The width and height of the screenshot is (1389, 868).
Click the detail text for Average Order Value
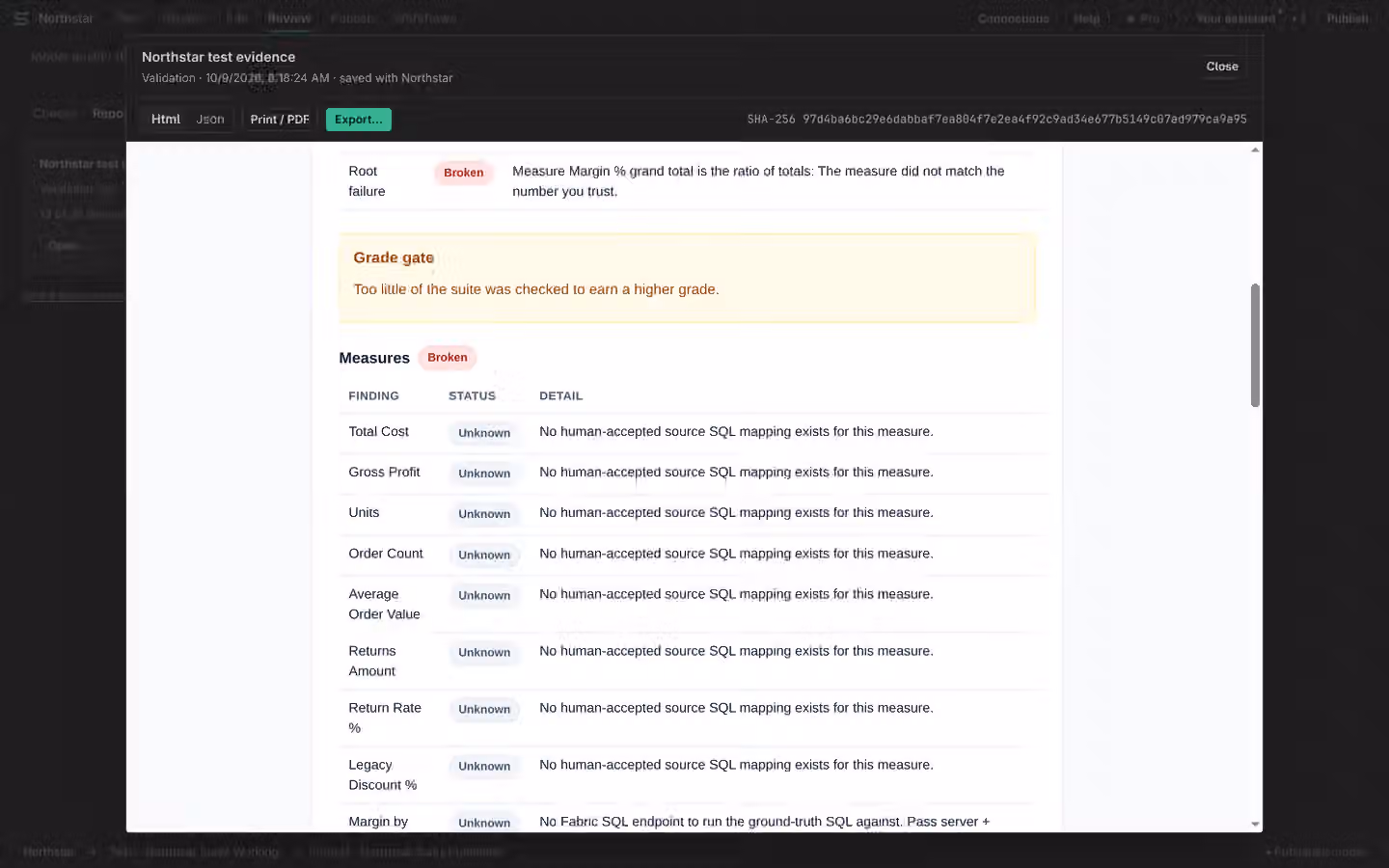[736, 594]
